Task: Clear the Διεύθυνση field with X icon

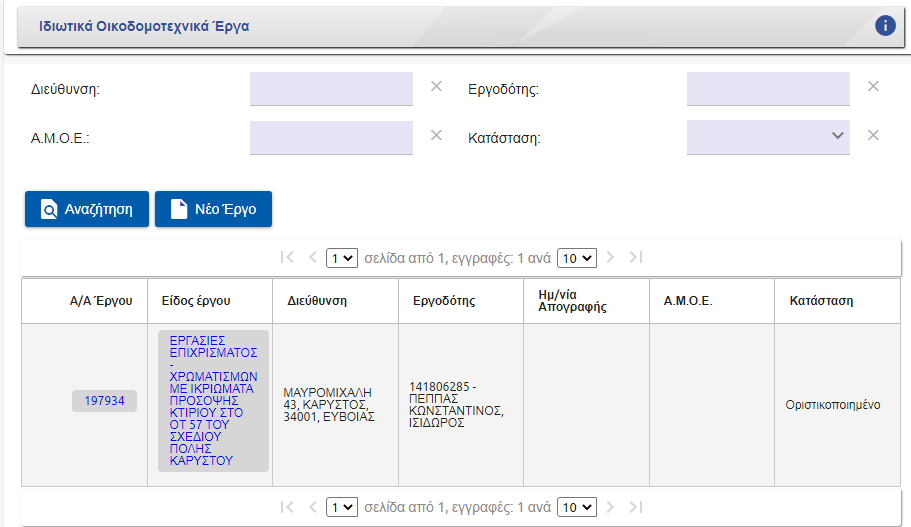Action: coord(436,86)
